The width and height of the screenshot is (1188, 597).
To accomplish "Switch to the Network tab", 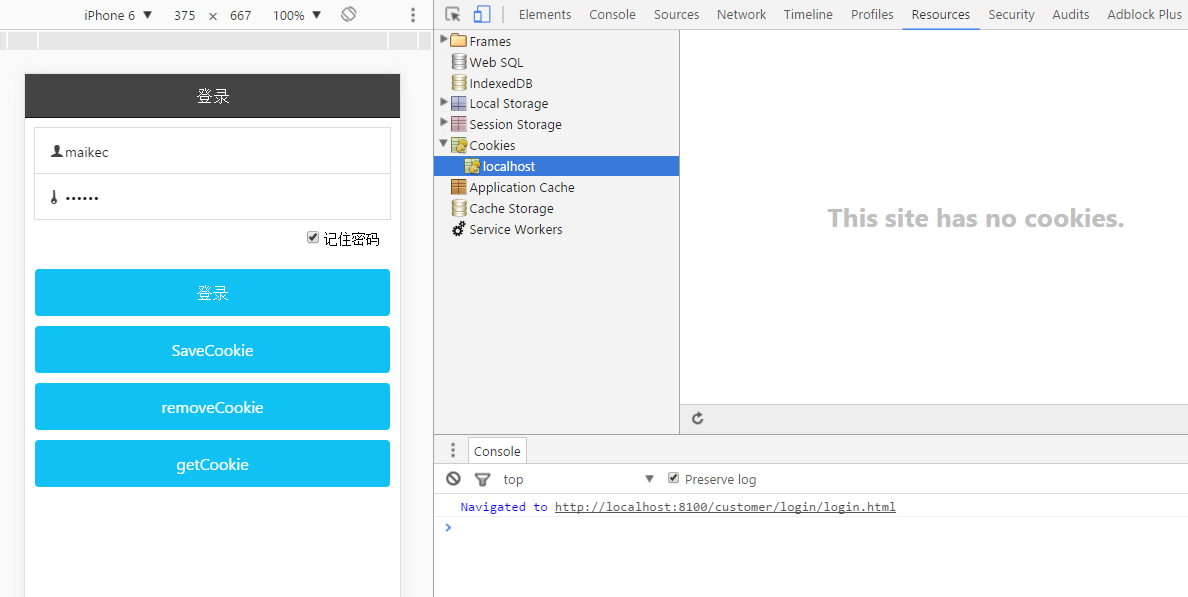I will [x=741, y=14].
